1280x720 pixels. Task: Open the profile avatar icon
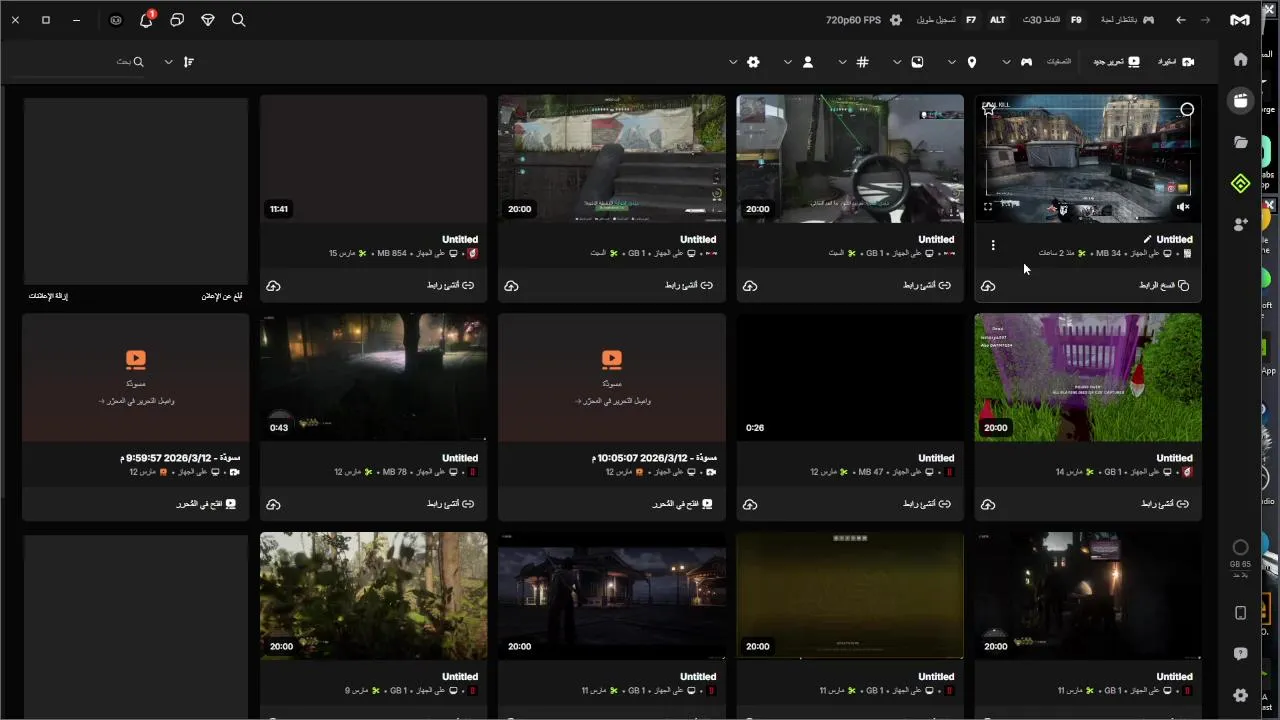[116, 20]
